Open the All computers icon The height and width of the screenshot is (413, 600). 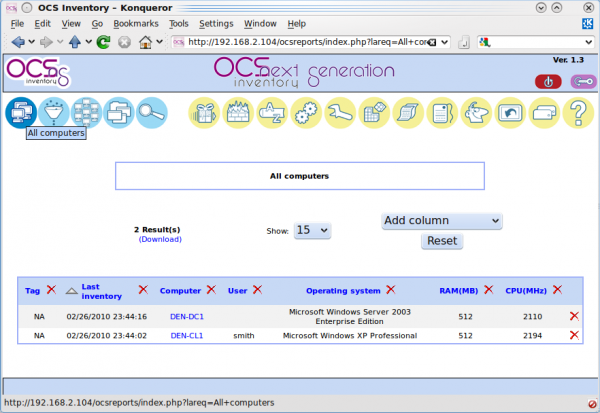[x=21, y=113]
